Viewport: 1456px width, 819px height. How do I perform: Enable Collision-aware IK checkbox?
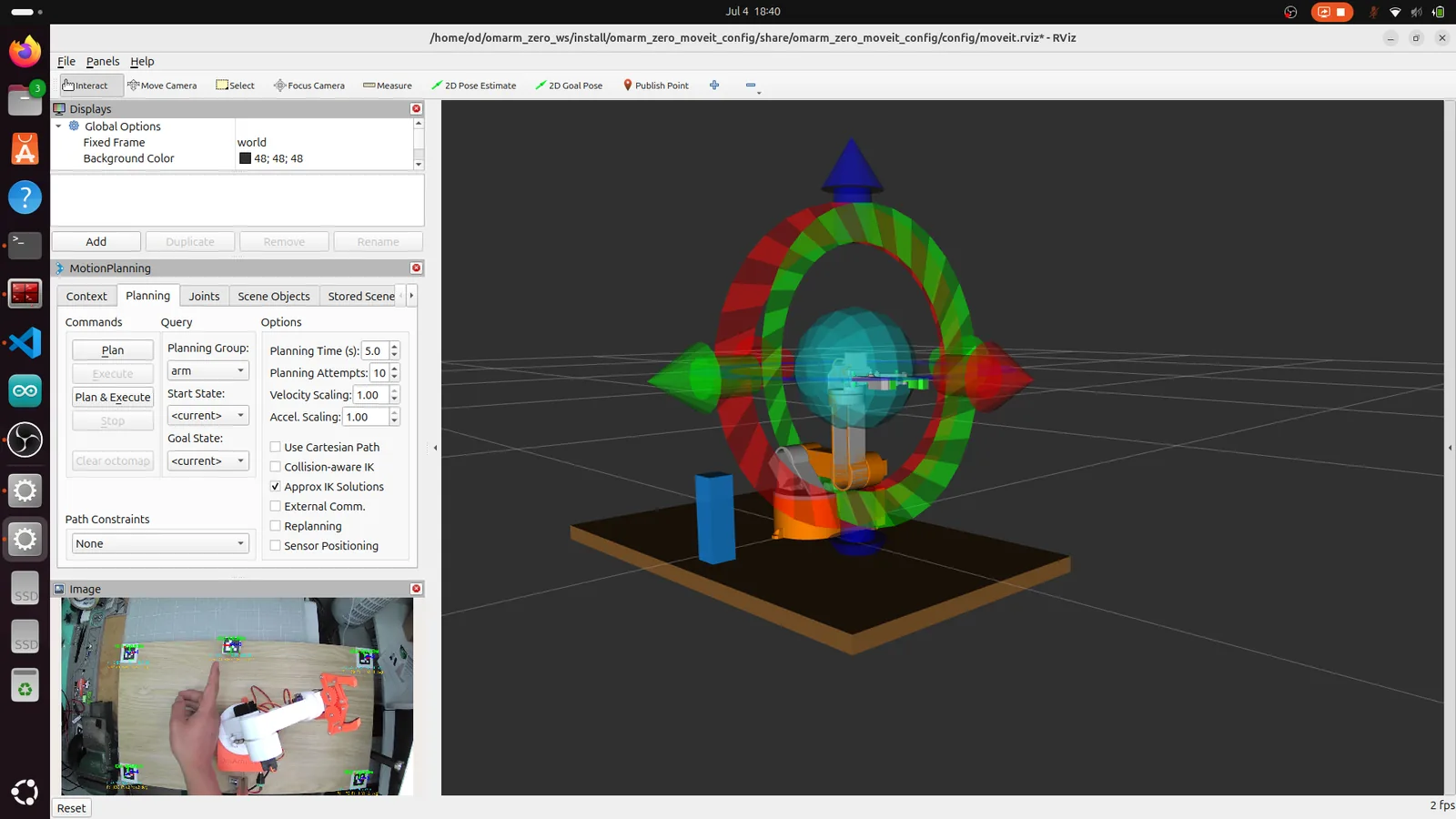[275, 467]
